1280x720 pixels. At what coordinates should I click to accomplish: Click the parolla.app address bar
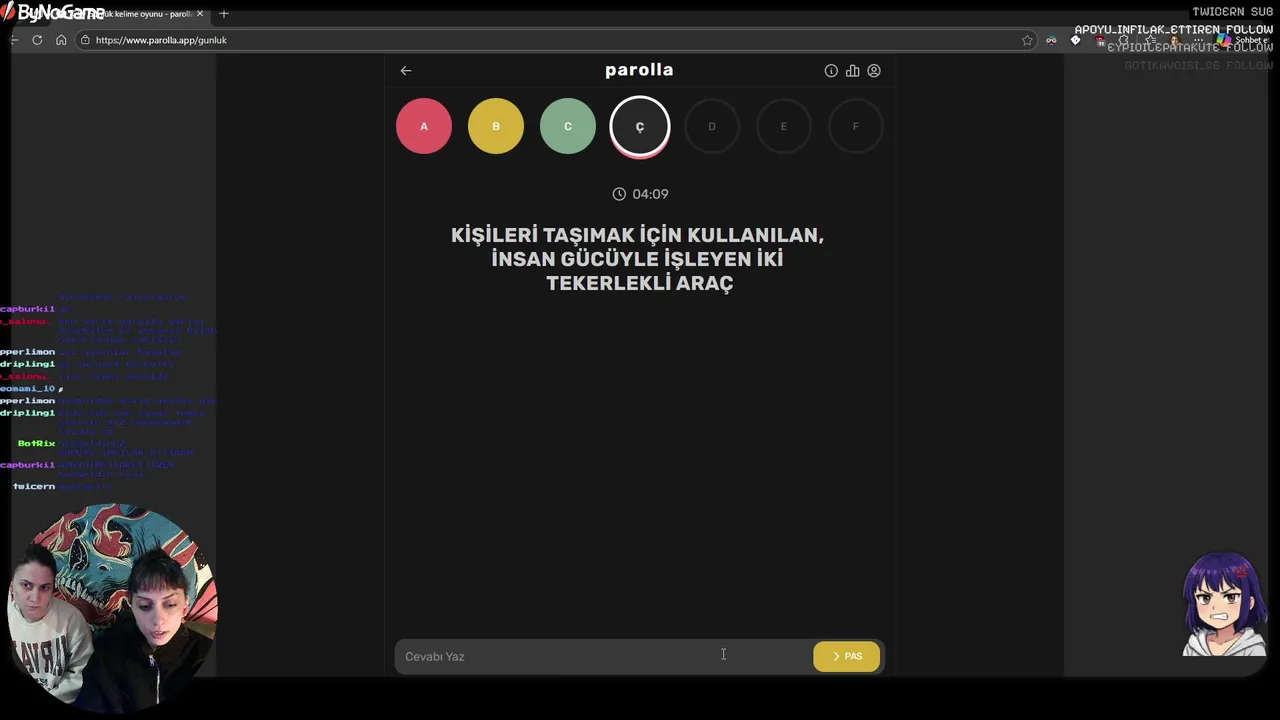[x=555, y=40]
